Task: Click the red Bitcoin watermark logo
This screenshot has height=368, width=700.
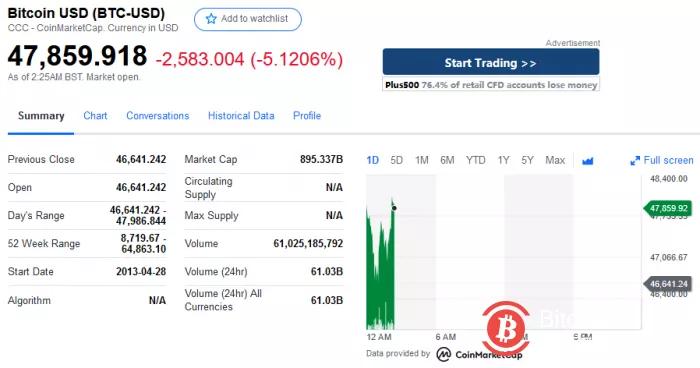Action: click(x=506, y=329)
